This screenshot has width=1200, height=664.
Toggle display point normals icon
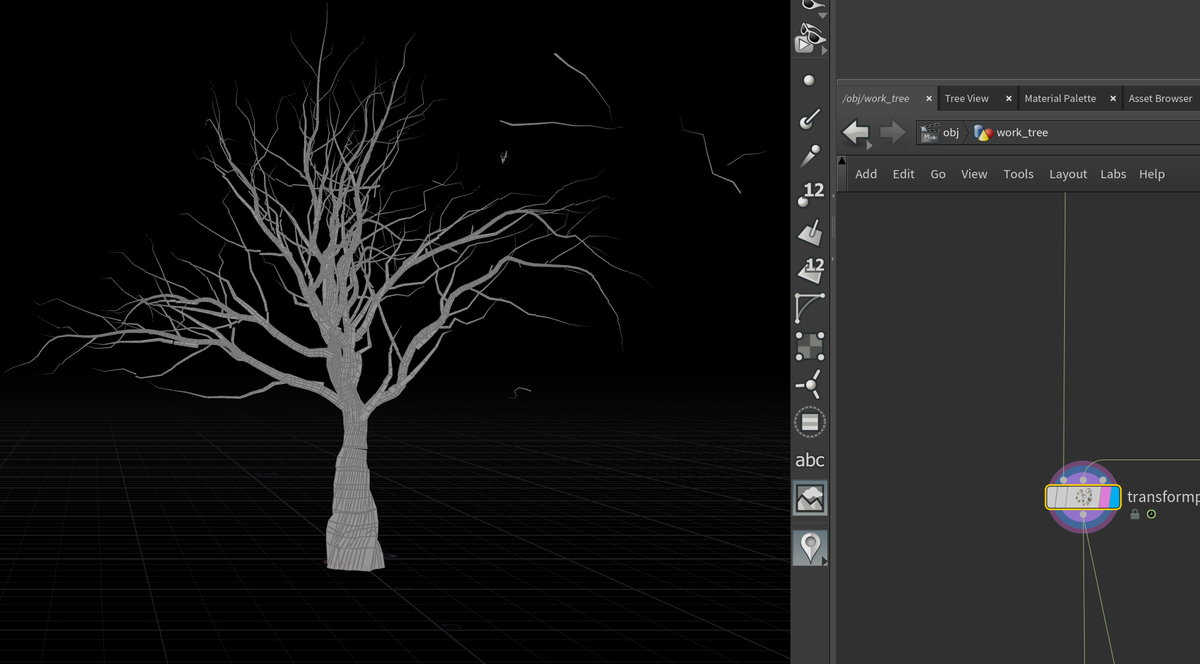click(x=810, y=119)
